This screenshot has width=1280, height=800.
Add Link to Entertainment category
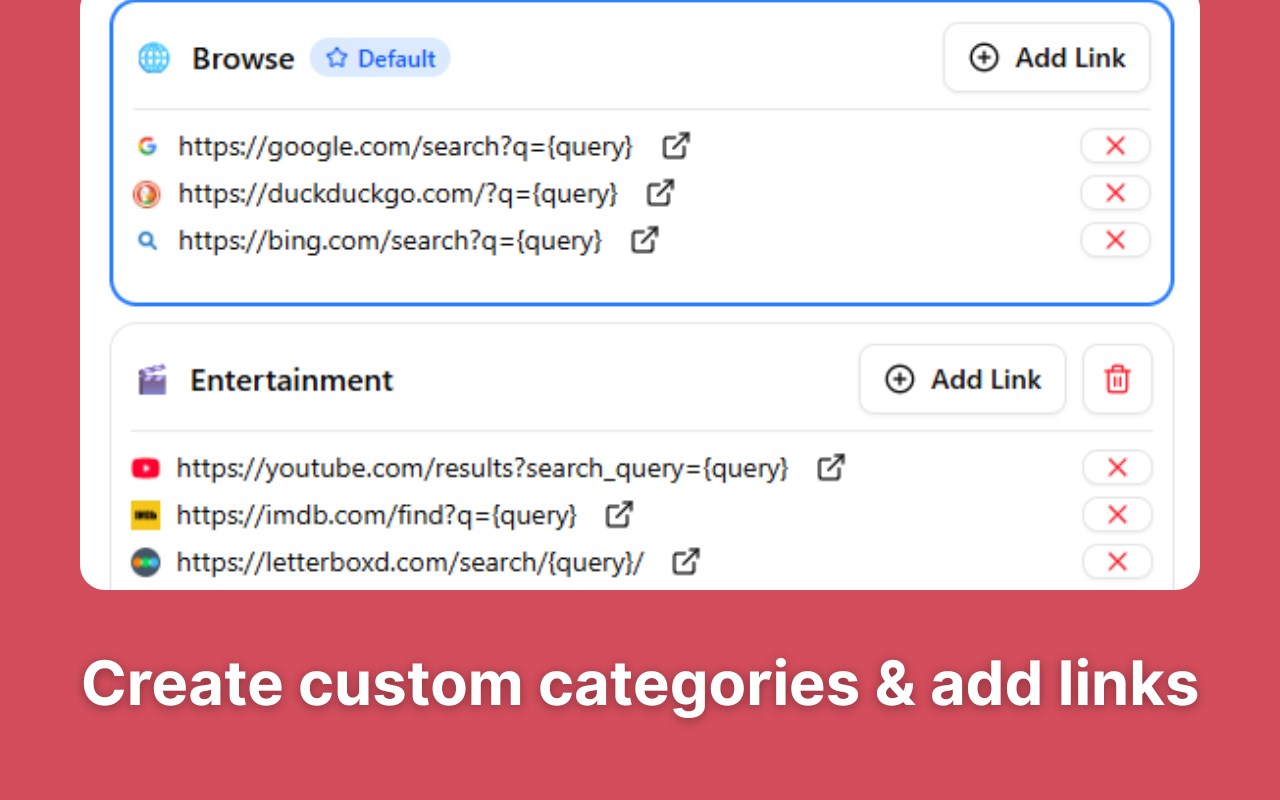coord(962,380)
